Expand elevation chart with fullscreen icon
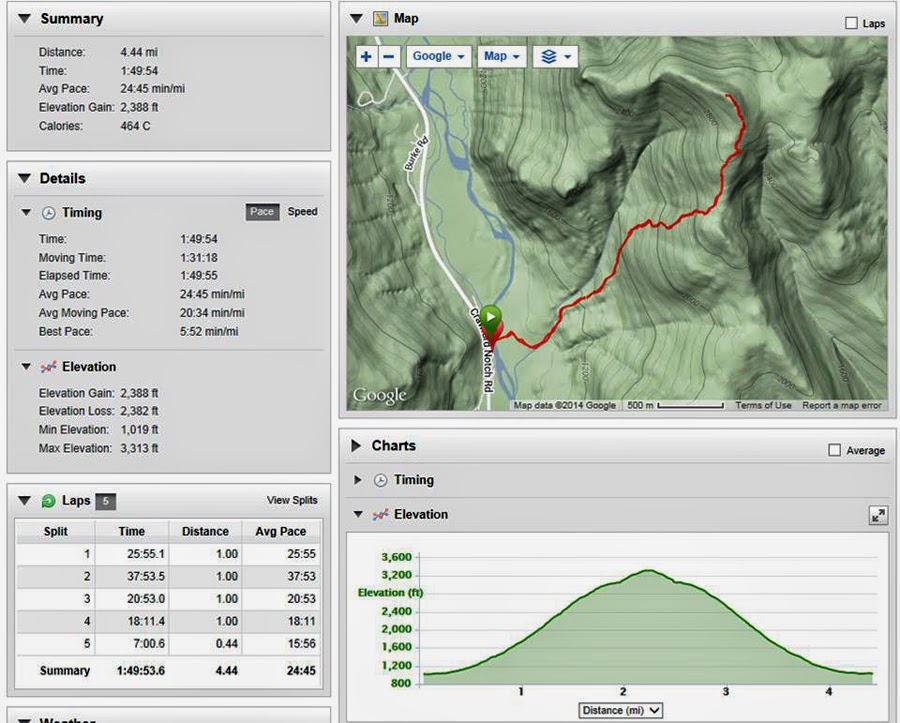 point(878,515)
